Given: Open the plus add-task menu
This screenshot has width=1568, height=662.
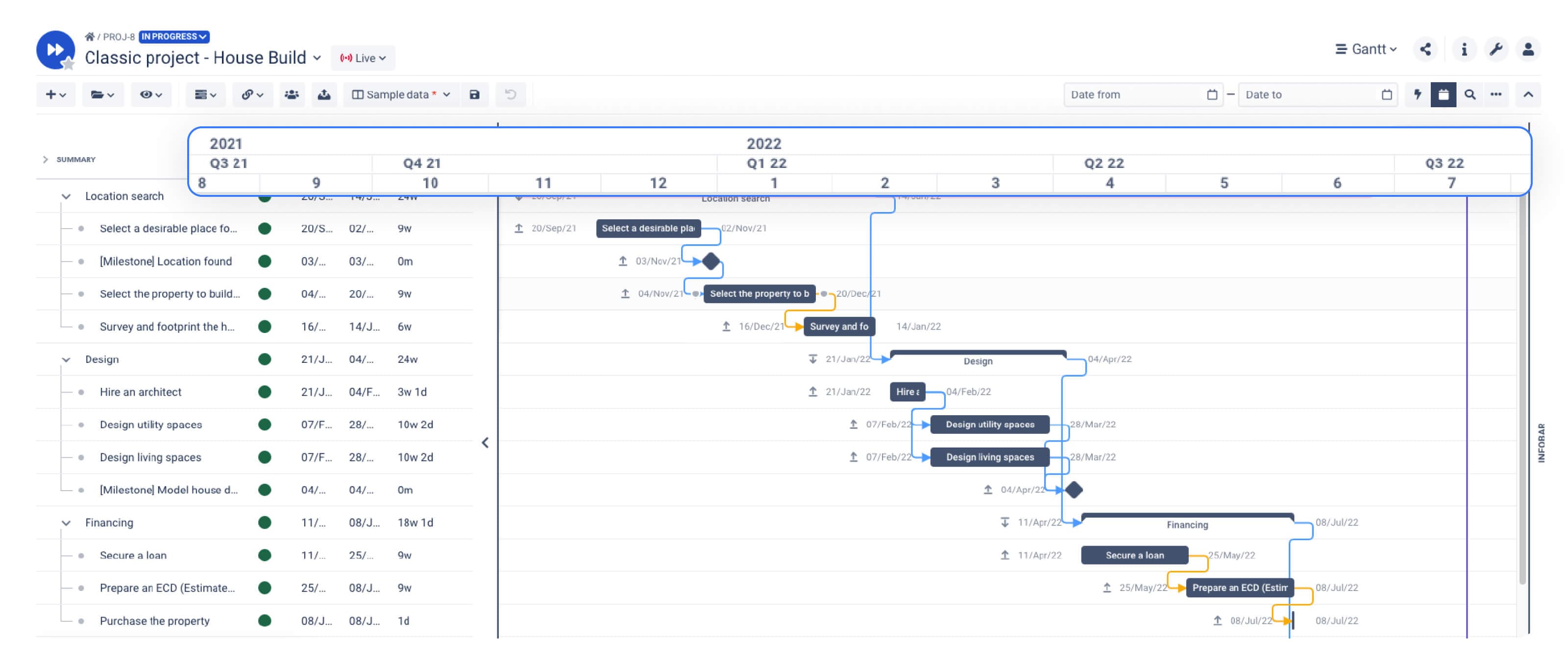Looking at the screenshot, I should click(x=55, y=95).
